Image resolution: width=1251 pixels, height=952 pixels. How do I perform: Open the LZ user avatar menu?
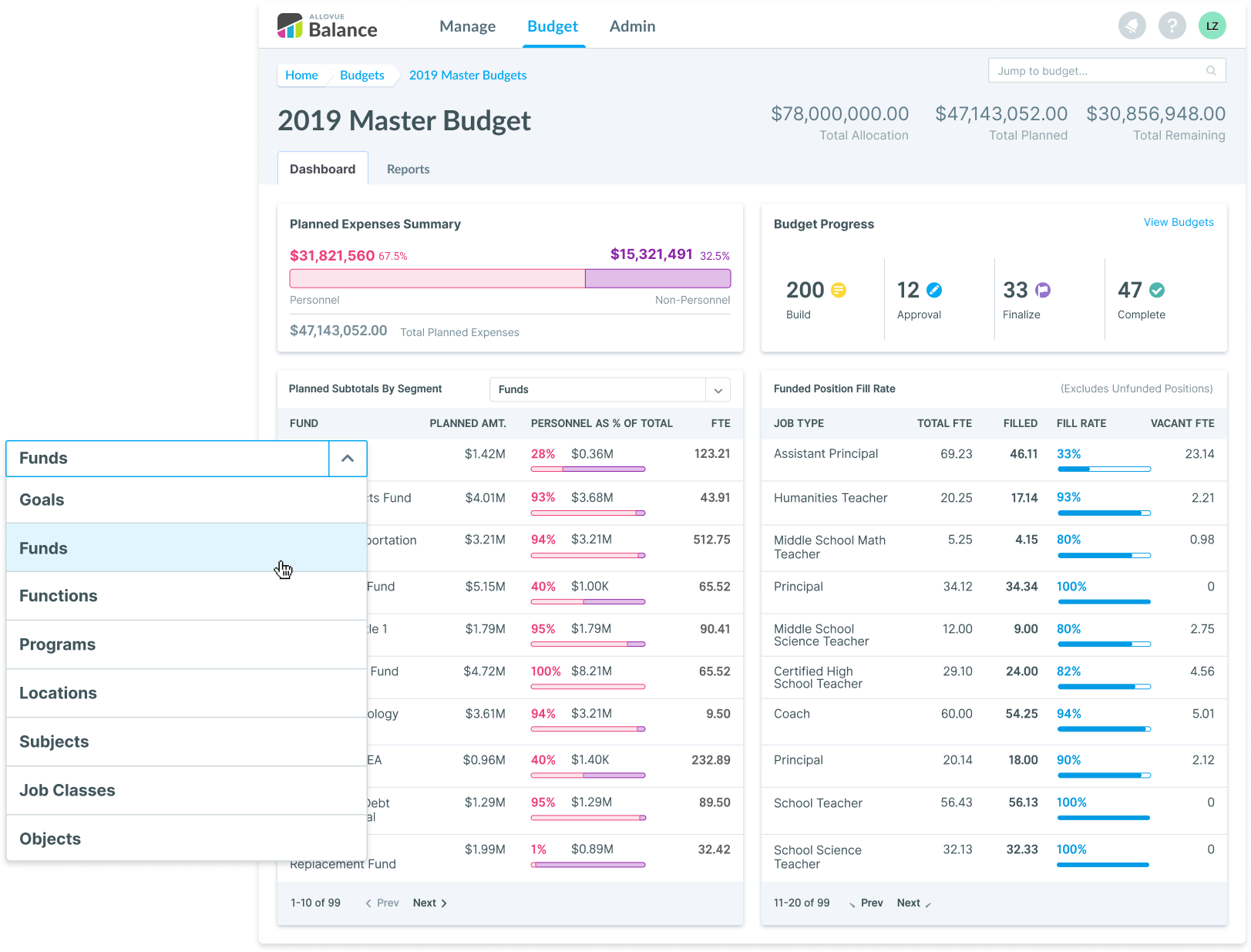coord(1212,26)
